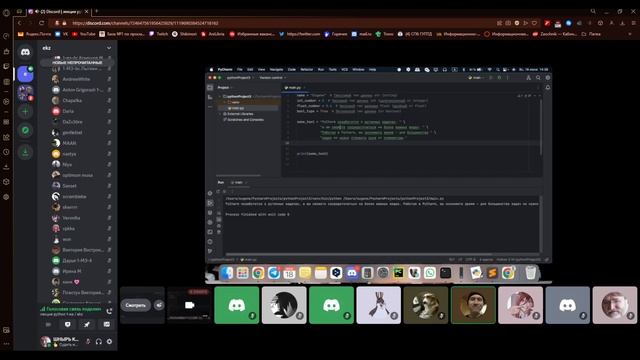Click Discord in the streamed macOS dock
The width and height of the screenshot is (640, 360).
(x=352, y=273)
